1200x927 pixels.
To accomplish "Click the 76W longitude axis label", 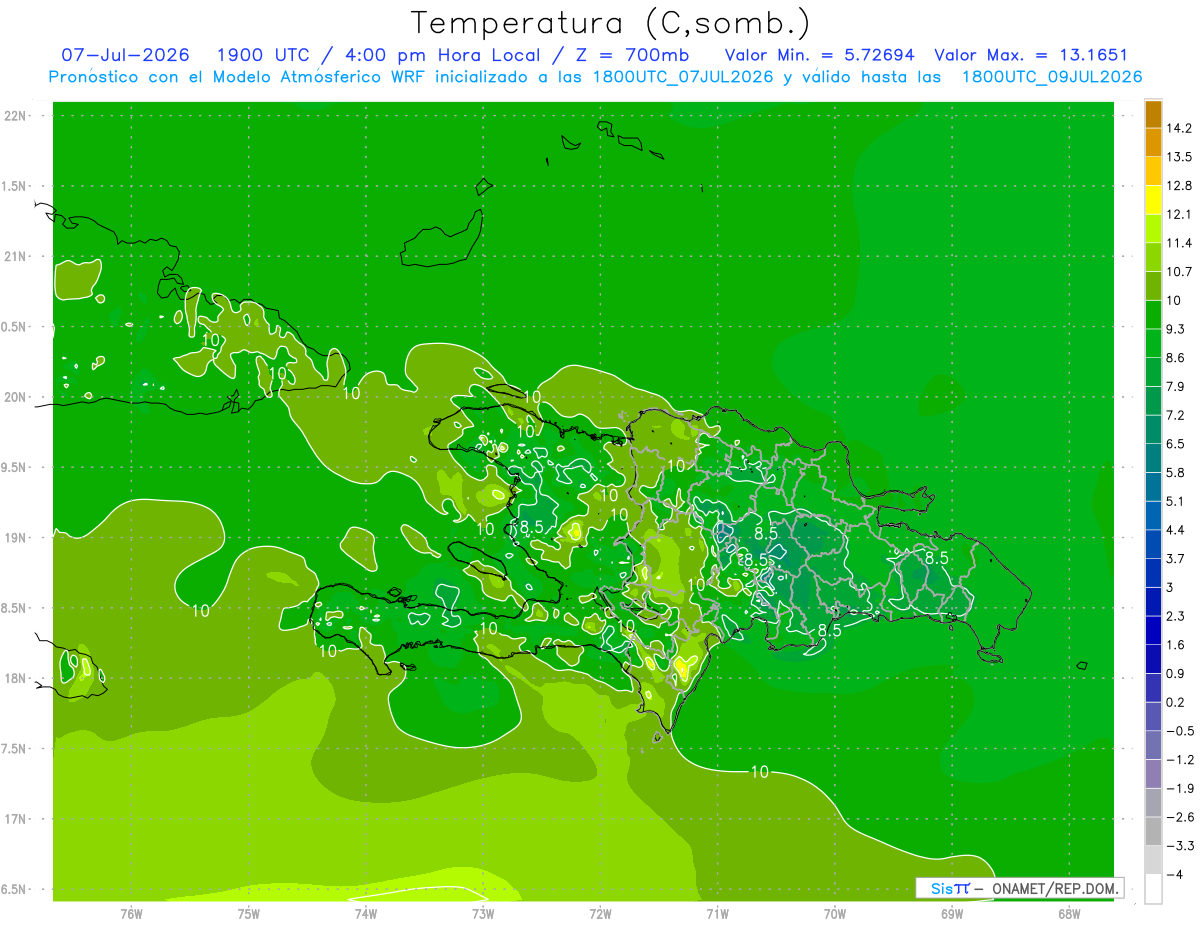I will click(x=131, y=913).
